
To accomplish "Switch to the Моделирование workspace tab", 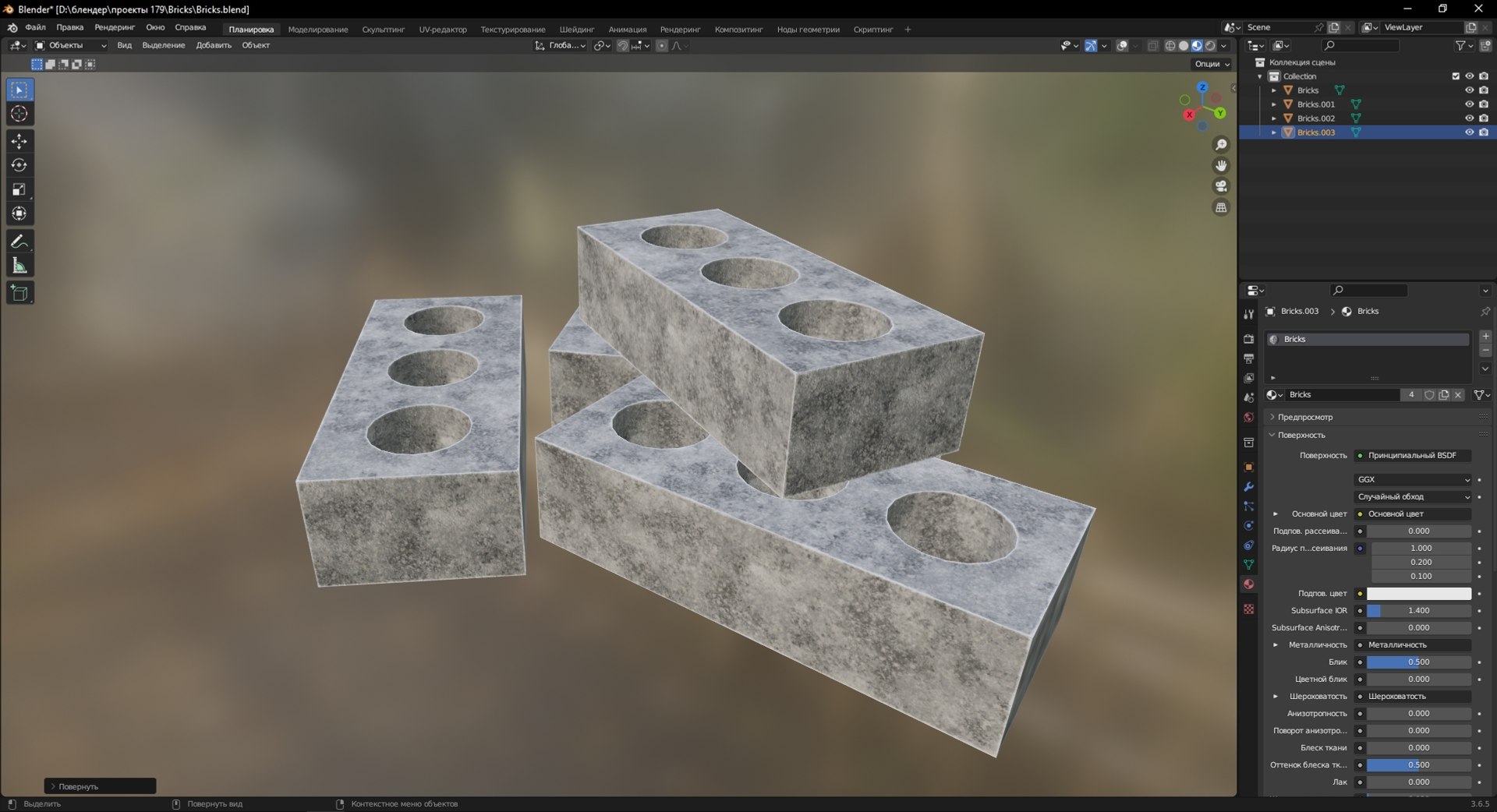I will (x=318, y=30).
